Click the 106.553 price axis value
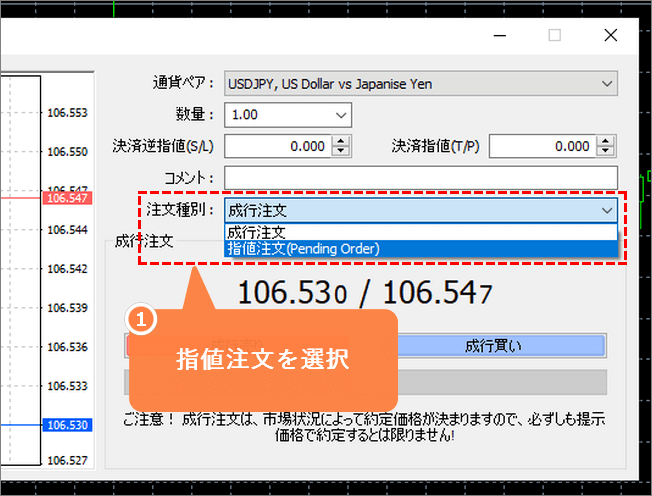The width and height of the screenshot is (652, 496). click(x=67, y=113)
